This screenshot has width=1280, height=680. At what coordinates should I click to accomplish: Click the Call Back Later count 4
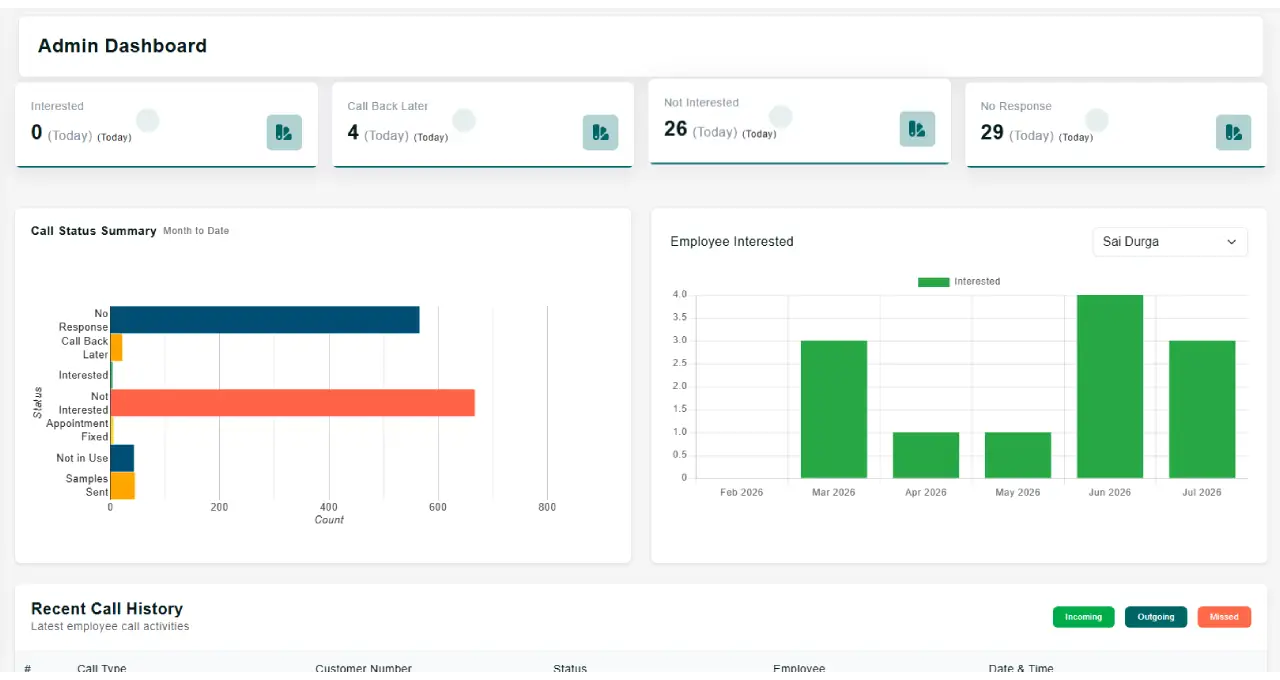(x=353, y=133)
